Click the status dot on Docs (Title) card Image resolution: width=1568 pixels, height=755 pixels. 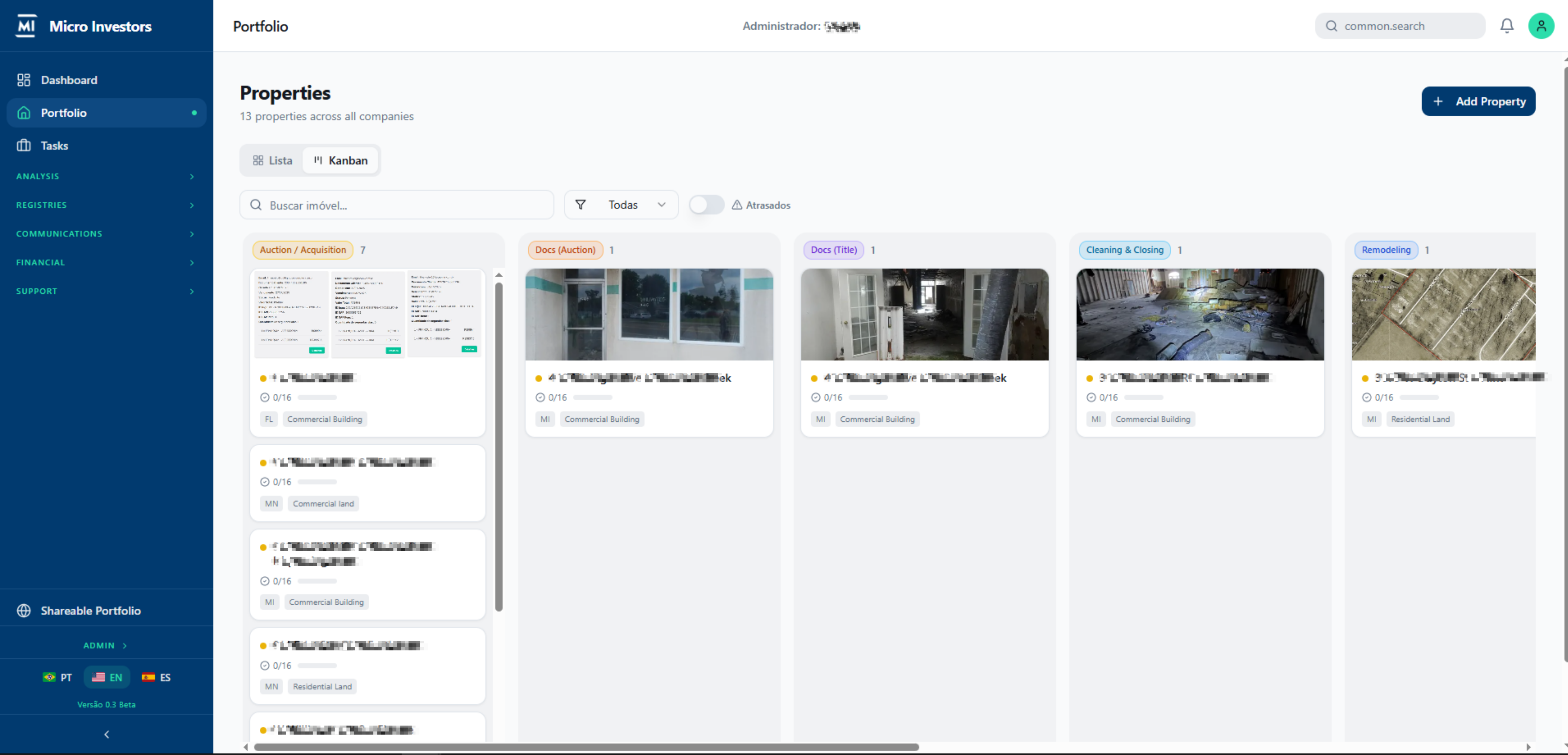tap(814, 378)
